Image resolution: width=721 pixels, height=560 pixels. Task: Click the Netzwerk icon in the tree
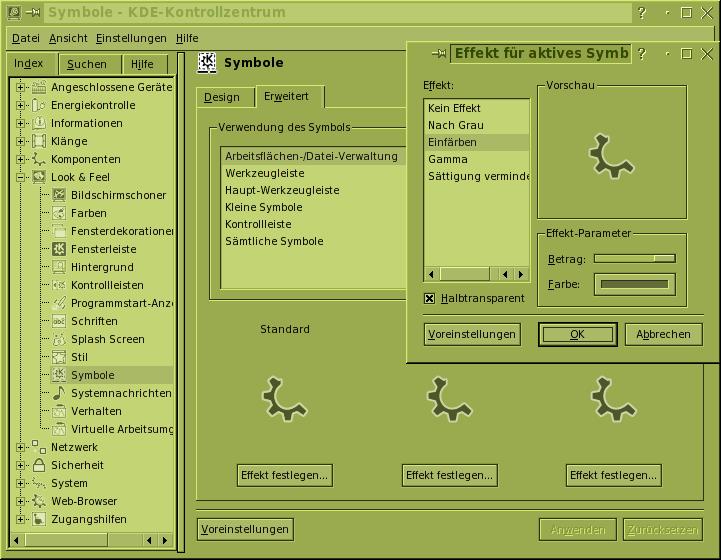pos(39,447)
